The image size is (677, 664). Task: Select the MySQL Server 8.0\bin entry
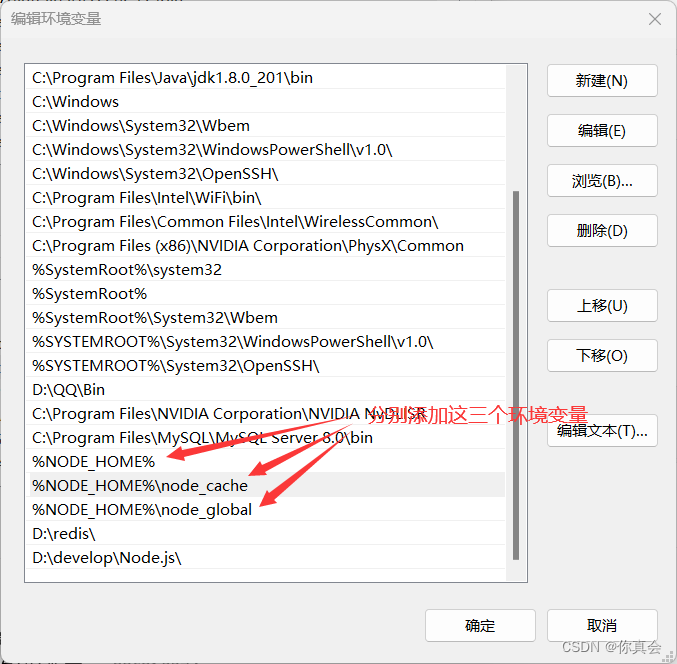pos(266,438)
